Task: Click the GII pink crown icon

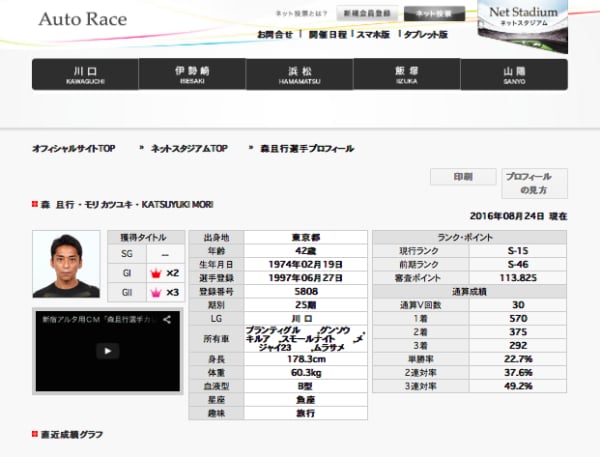Action: coord(156,293)
